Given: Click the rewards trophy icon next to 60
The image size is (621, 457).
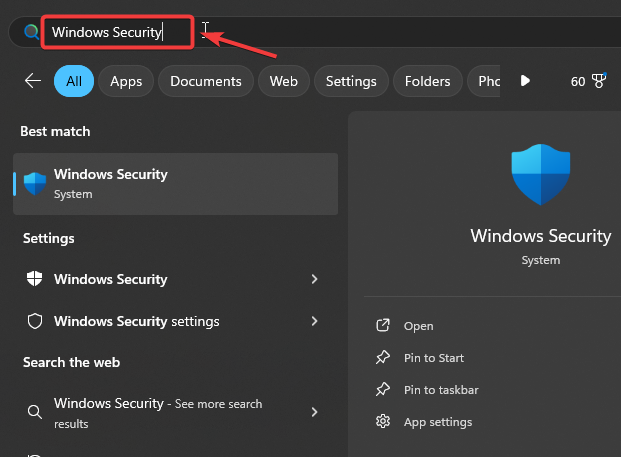Looking at the screenshot, I should click(599, 81).
